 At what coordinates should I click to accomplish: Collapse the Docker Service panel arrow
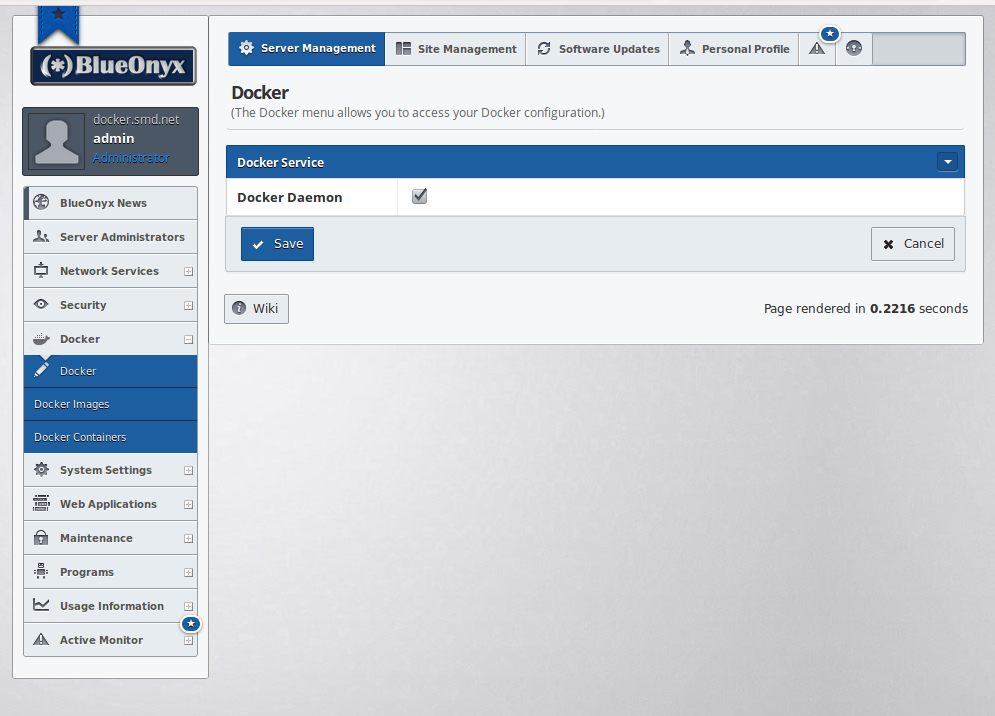coord(947,162)
